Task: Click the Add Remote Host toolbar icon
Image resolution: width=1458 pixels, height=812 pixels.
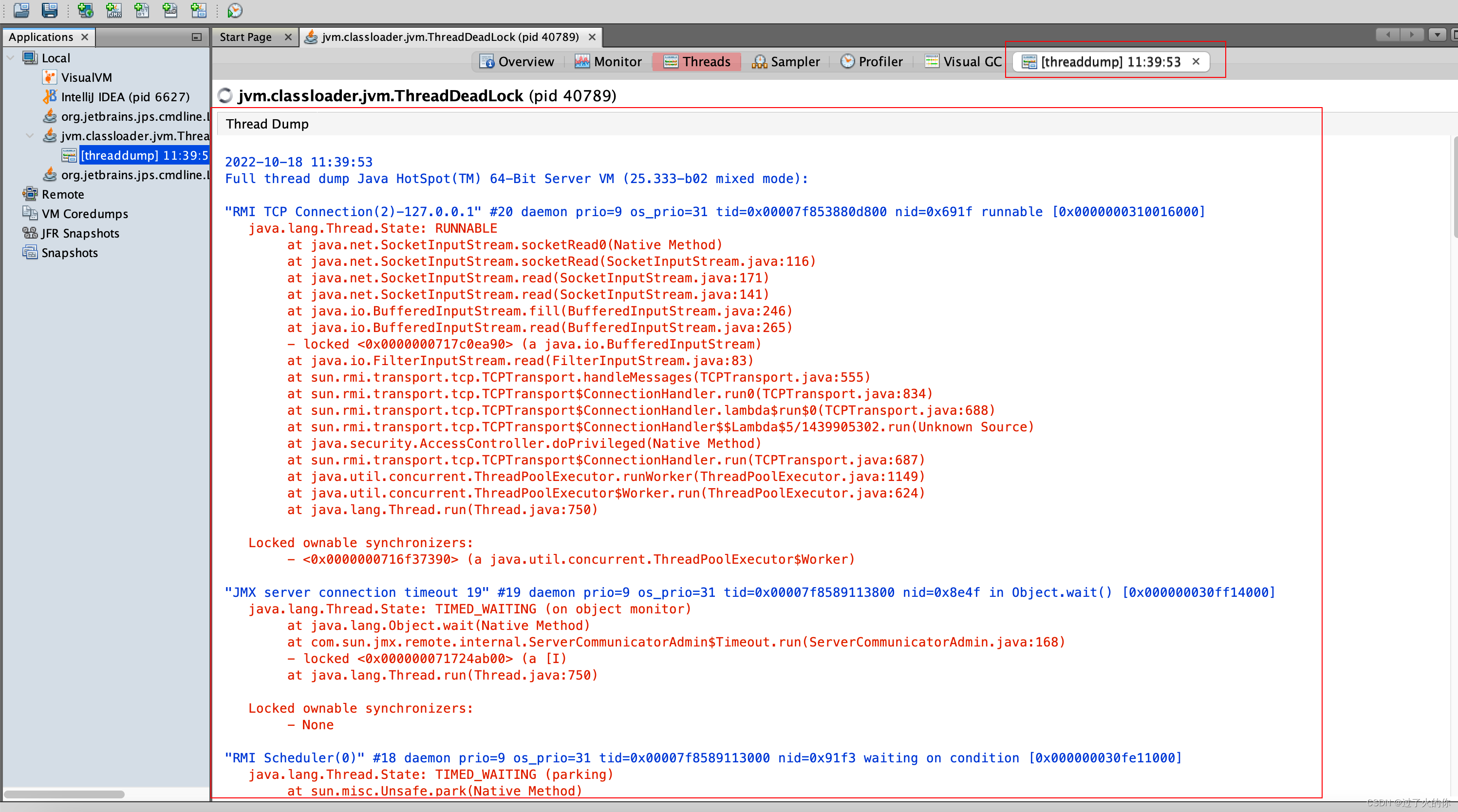Action: click(x=86, y=10)
